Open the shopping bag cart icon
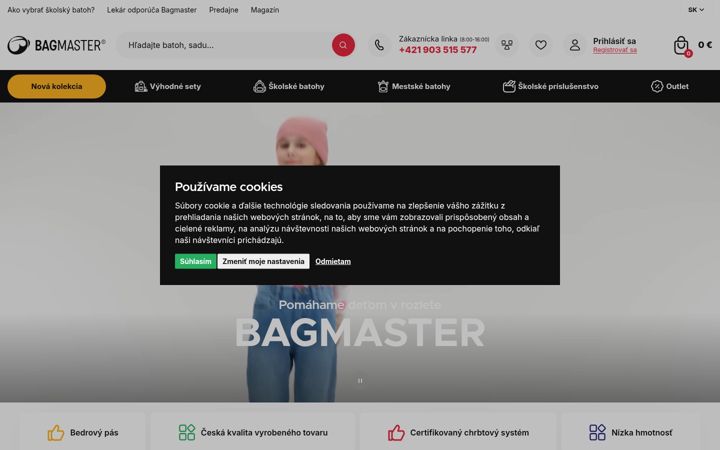The image size is (720, 450). pos(681,45)
